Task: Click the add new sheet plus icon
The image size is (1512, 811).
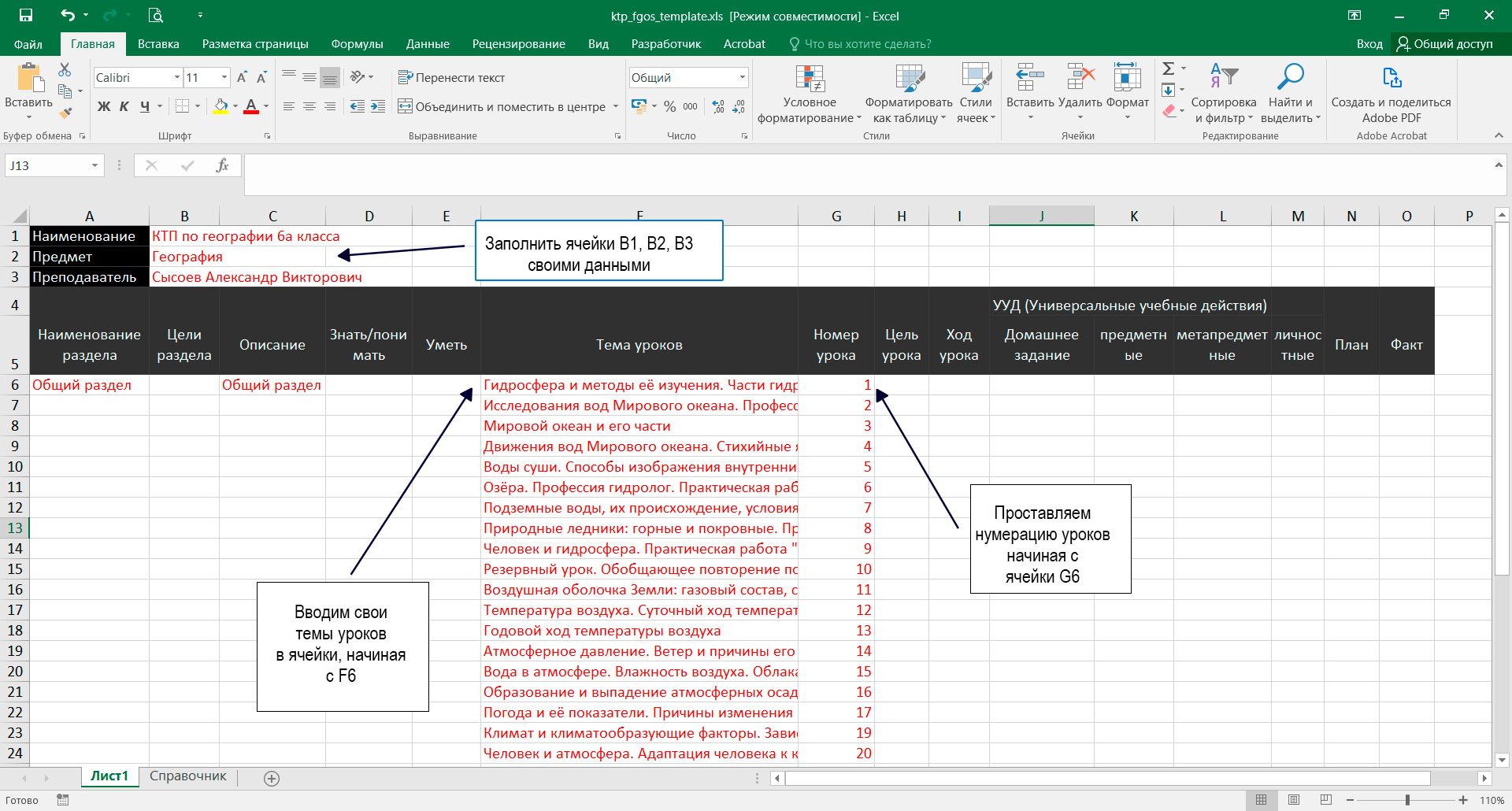Action: click(272, 778)
